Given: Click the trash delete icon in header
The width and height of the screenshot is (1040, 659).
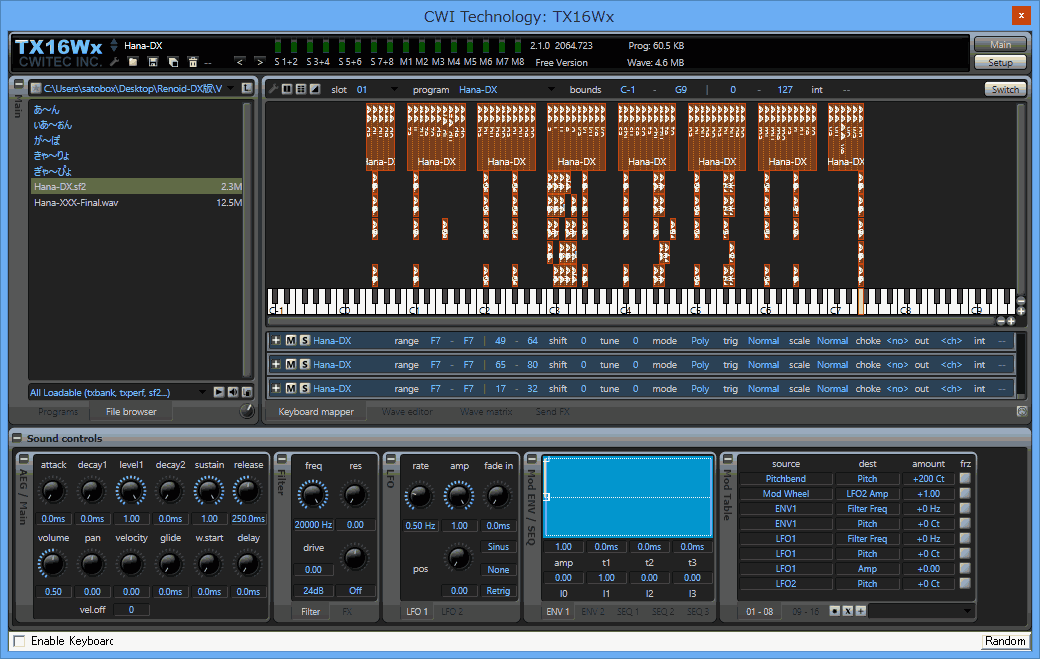Looking at the screenshot, I should pos(193,62).
